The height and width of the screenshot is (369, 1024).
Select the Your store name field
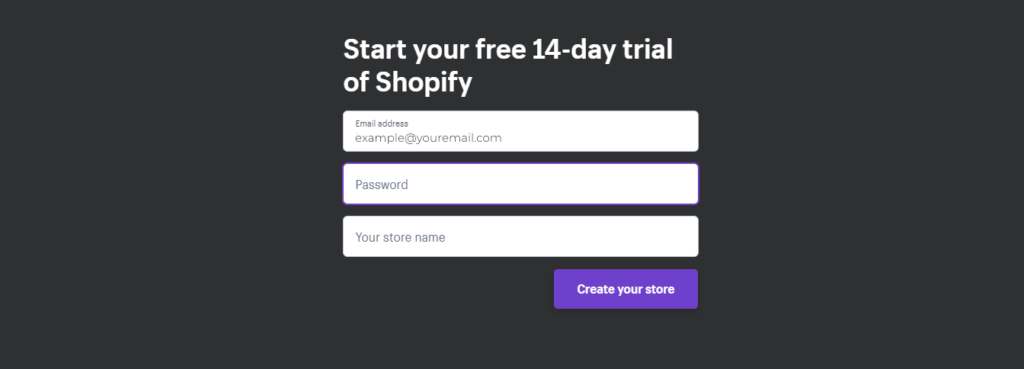[x=520, y=236]
